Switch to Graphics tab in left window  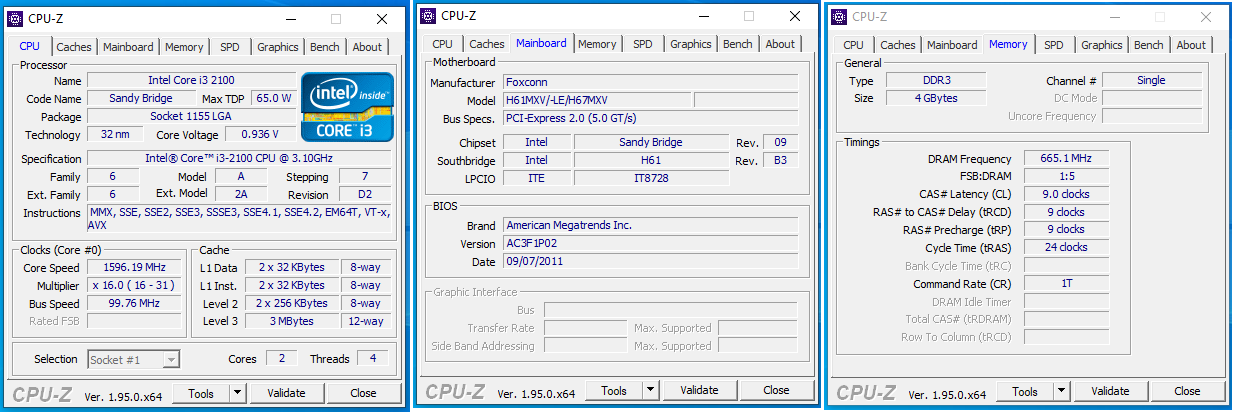coord(277,47)
